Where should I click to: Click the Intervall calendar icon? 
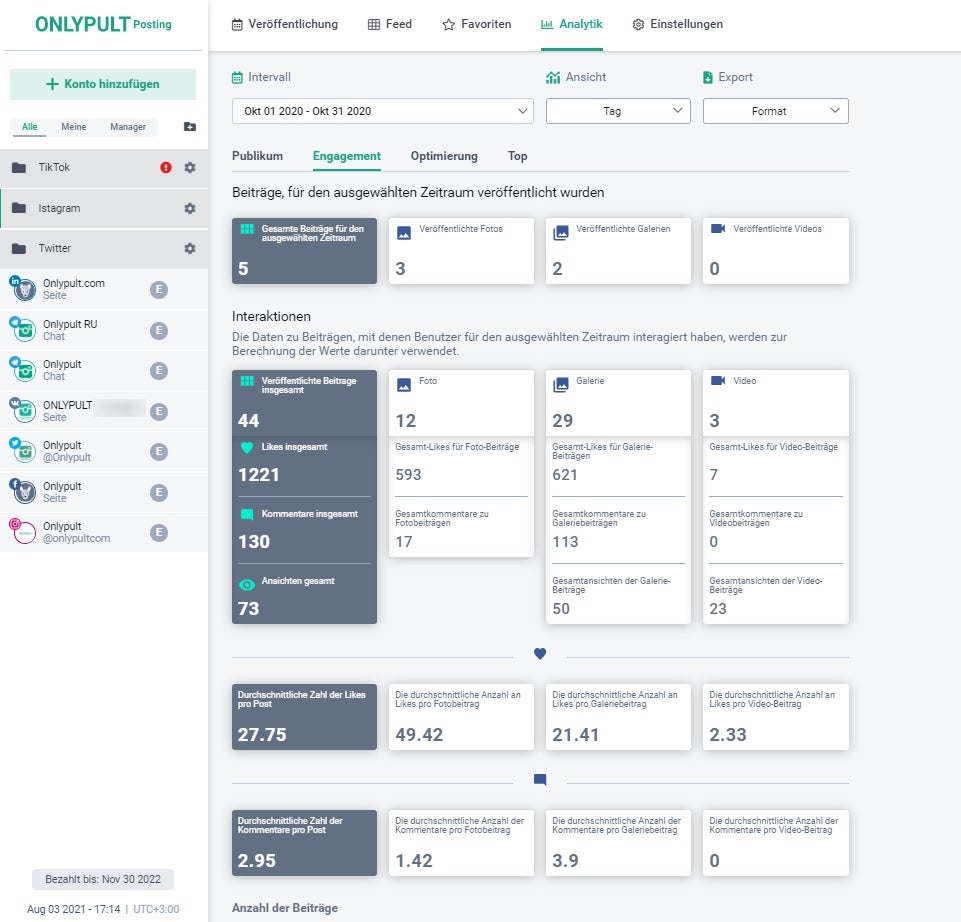click(x=237, y=78)
